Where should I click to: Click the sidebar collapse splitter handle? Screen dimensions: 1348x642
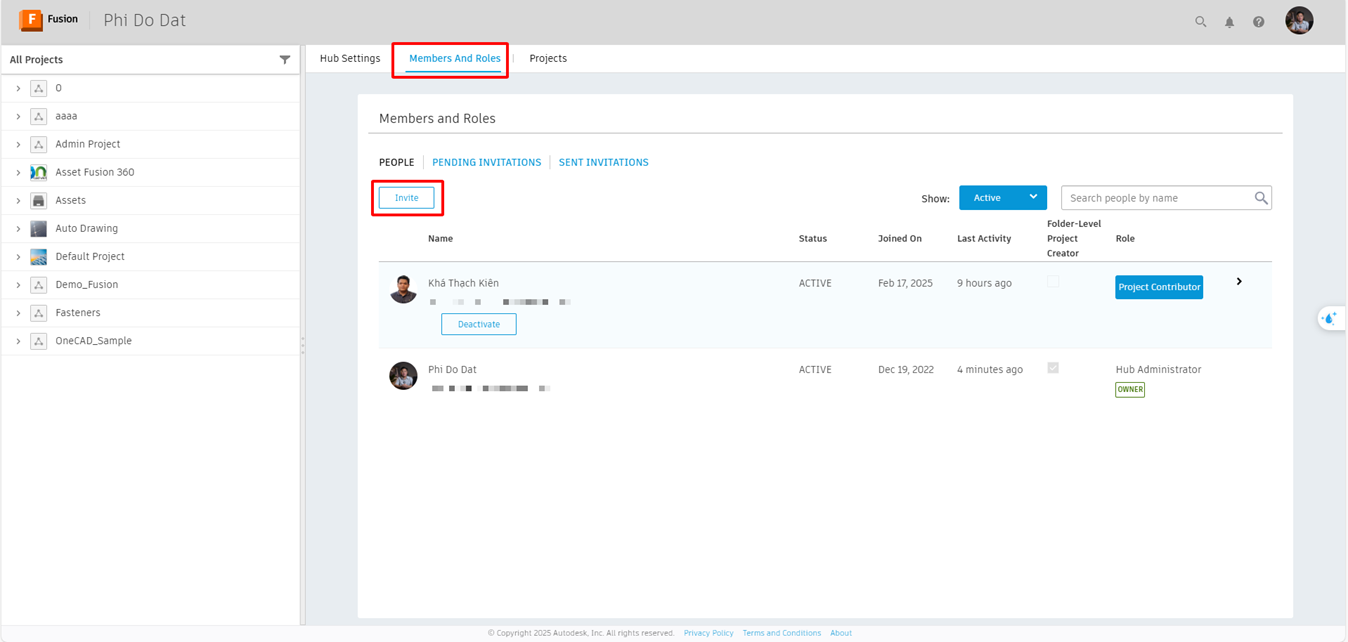point(302,345)
